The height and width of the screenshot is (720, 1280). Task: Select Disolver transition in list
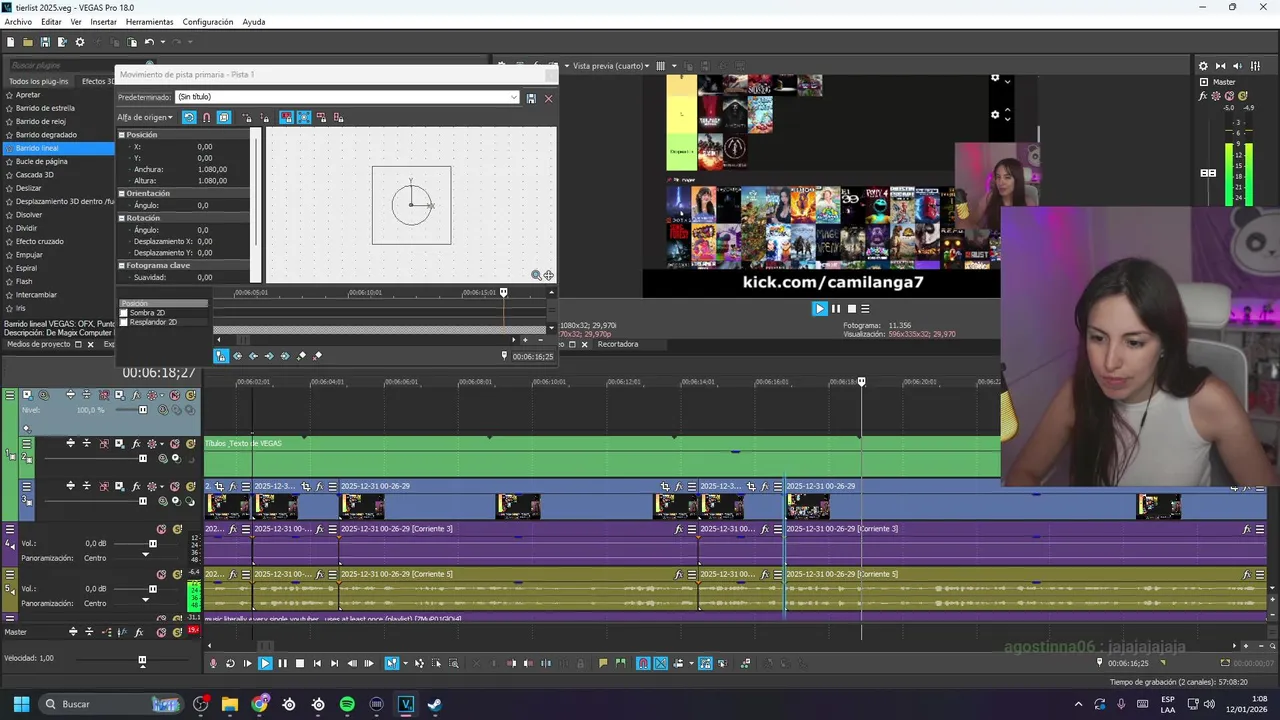[x=29, y=215]
